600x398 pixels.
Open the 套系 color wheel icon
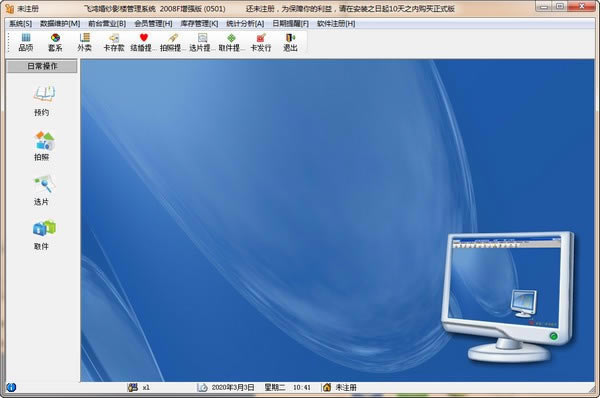55,42
